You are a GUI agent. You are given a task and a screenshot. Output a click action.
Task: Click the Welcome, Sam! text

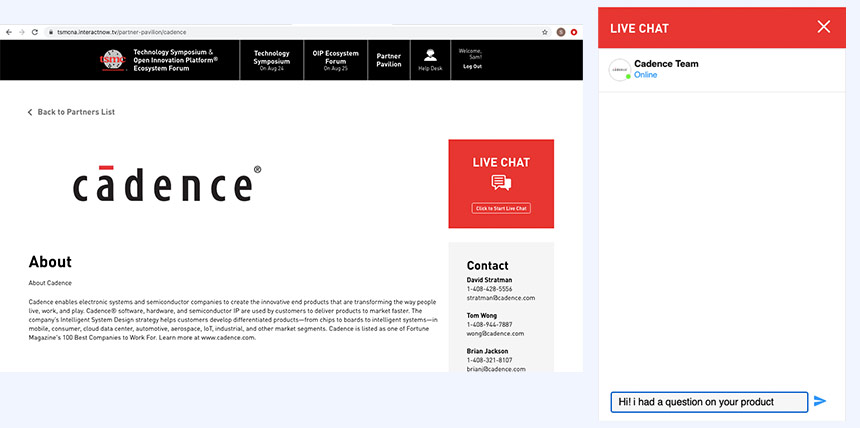coord(471,54)
